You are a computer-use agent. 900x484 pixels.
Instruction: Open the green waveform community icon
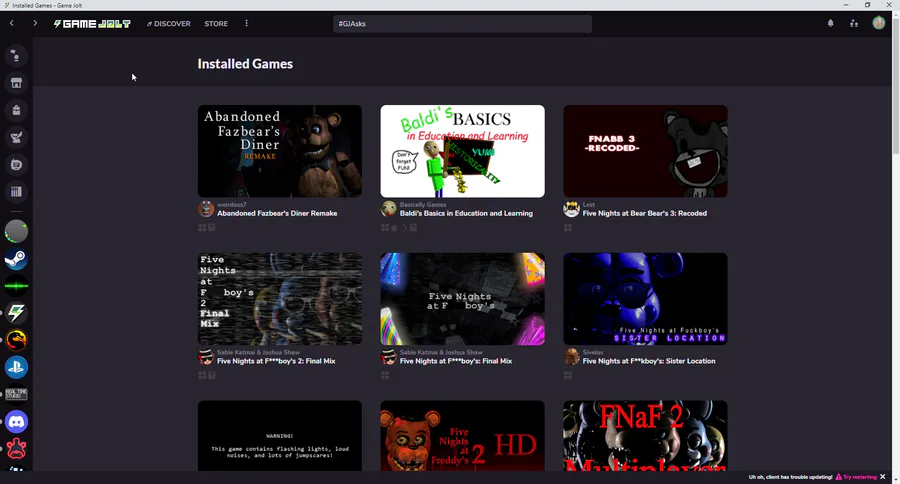tap(16, 286)
